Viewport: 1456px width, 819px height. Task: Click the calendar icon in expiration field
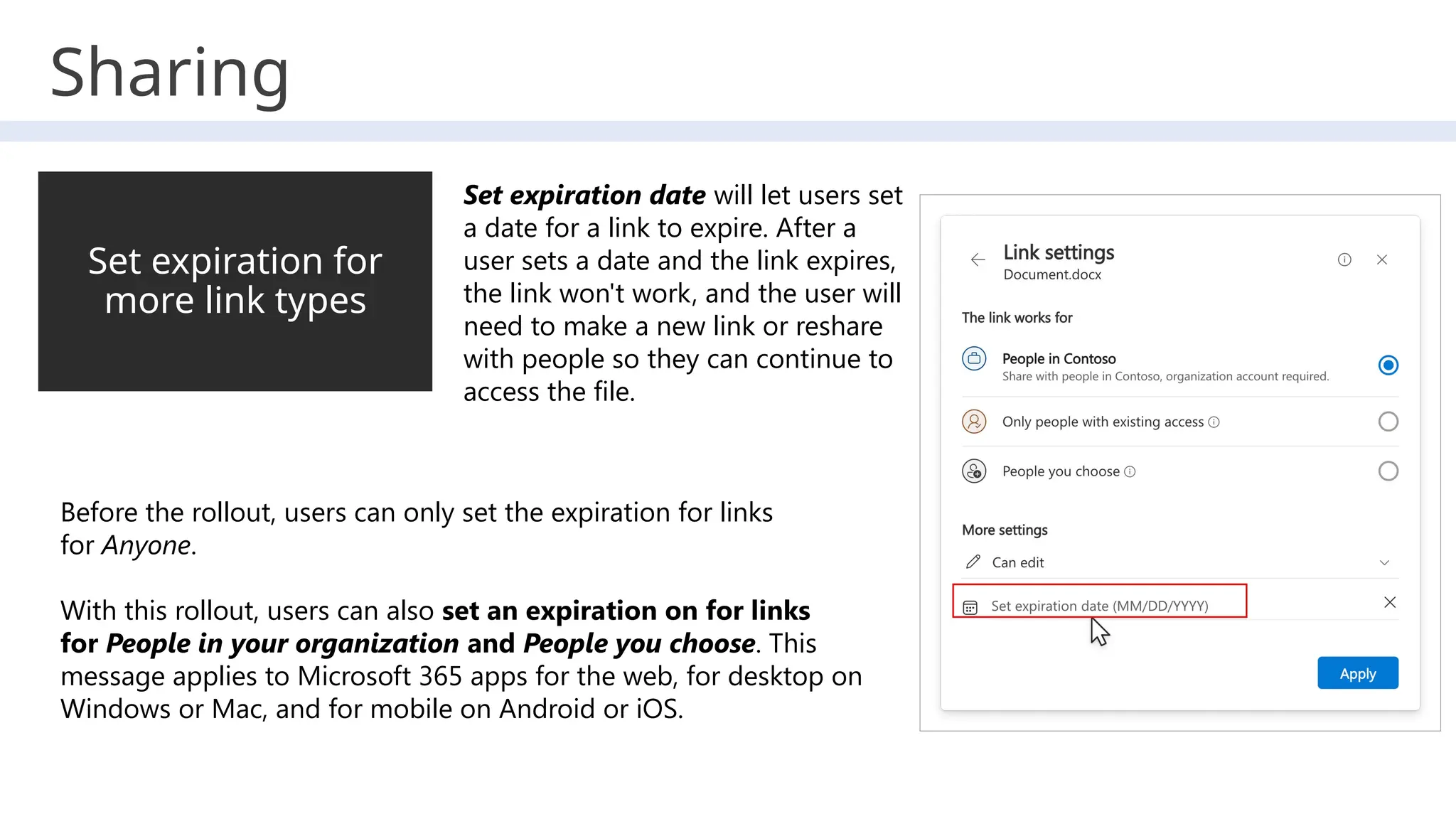tap(970, 607)
